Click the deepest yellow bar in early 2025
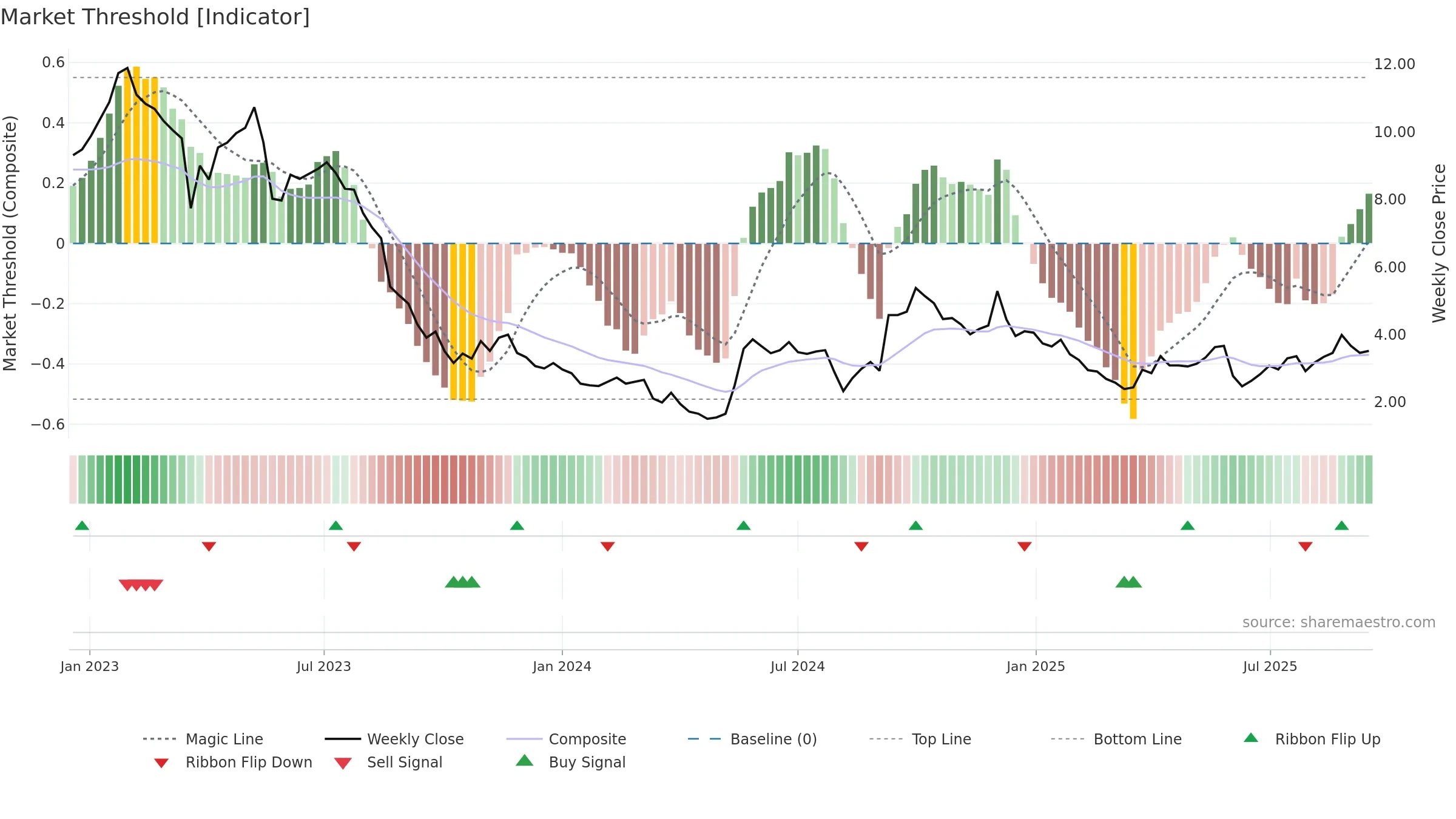This screenshot has width=1456, height=819. (1133, 331)
